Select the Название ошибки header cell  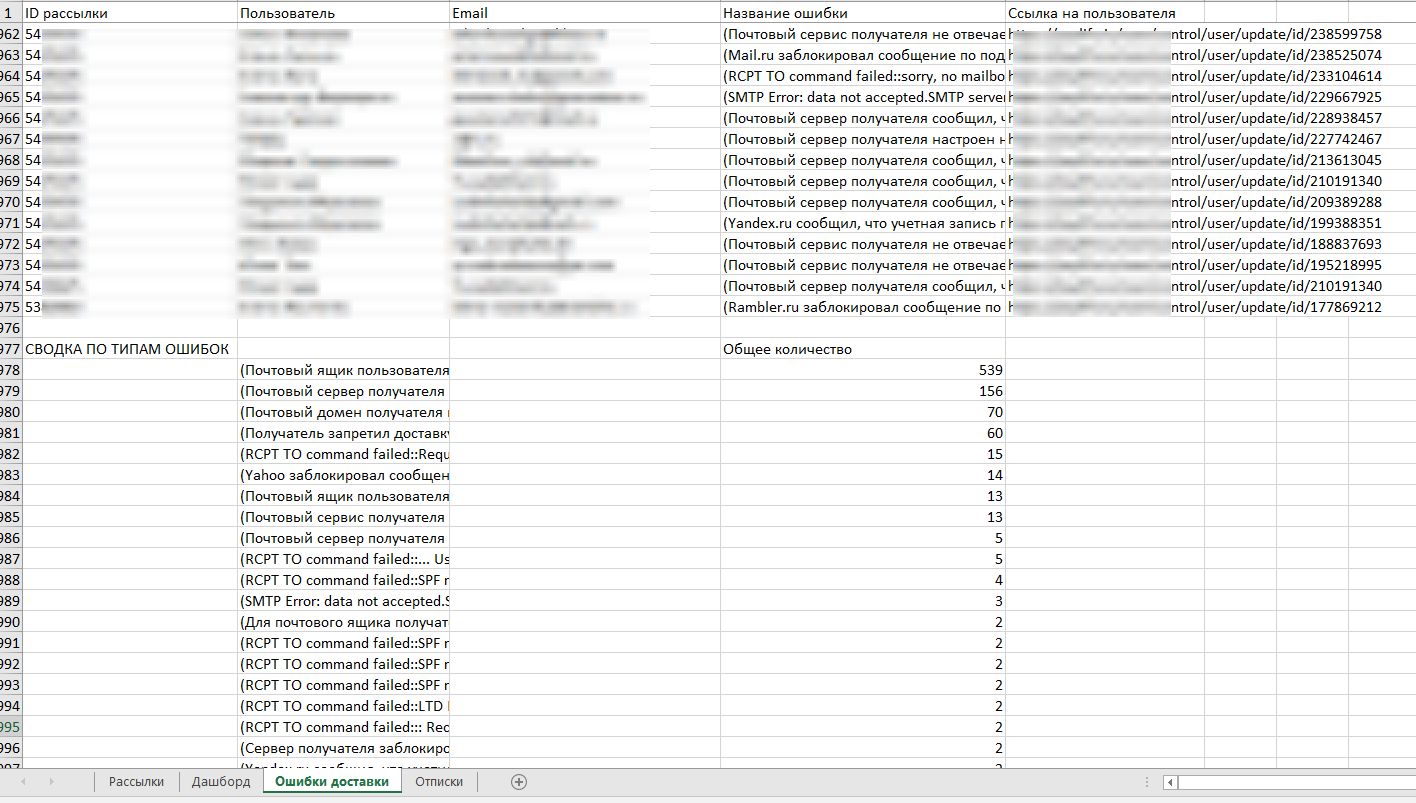coord(862,13)
